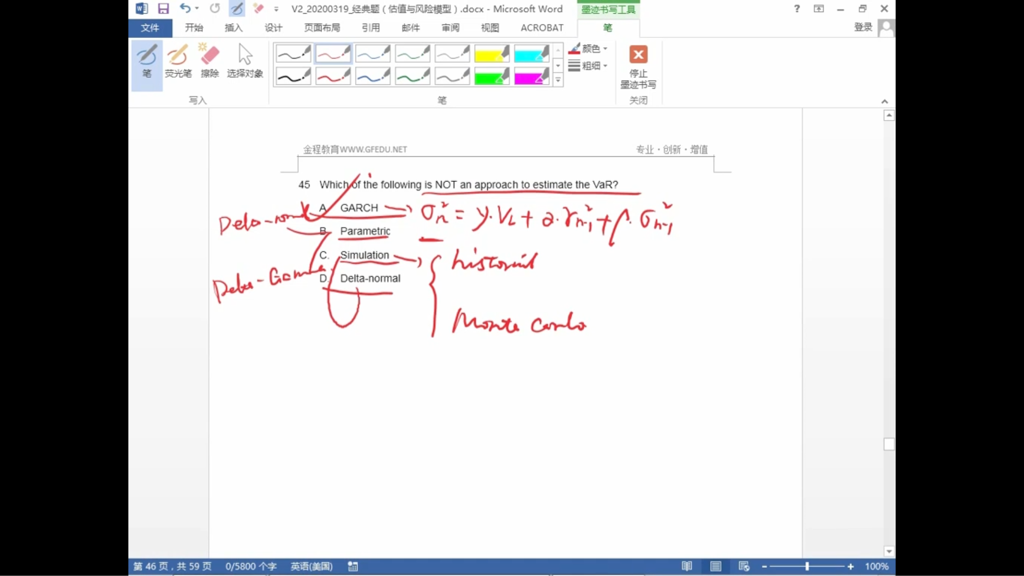Open the Undo history dropdown arrow
This screenshot has width=1024, height=576.
click(197, 8)
